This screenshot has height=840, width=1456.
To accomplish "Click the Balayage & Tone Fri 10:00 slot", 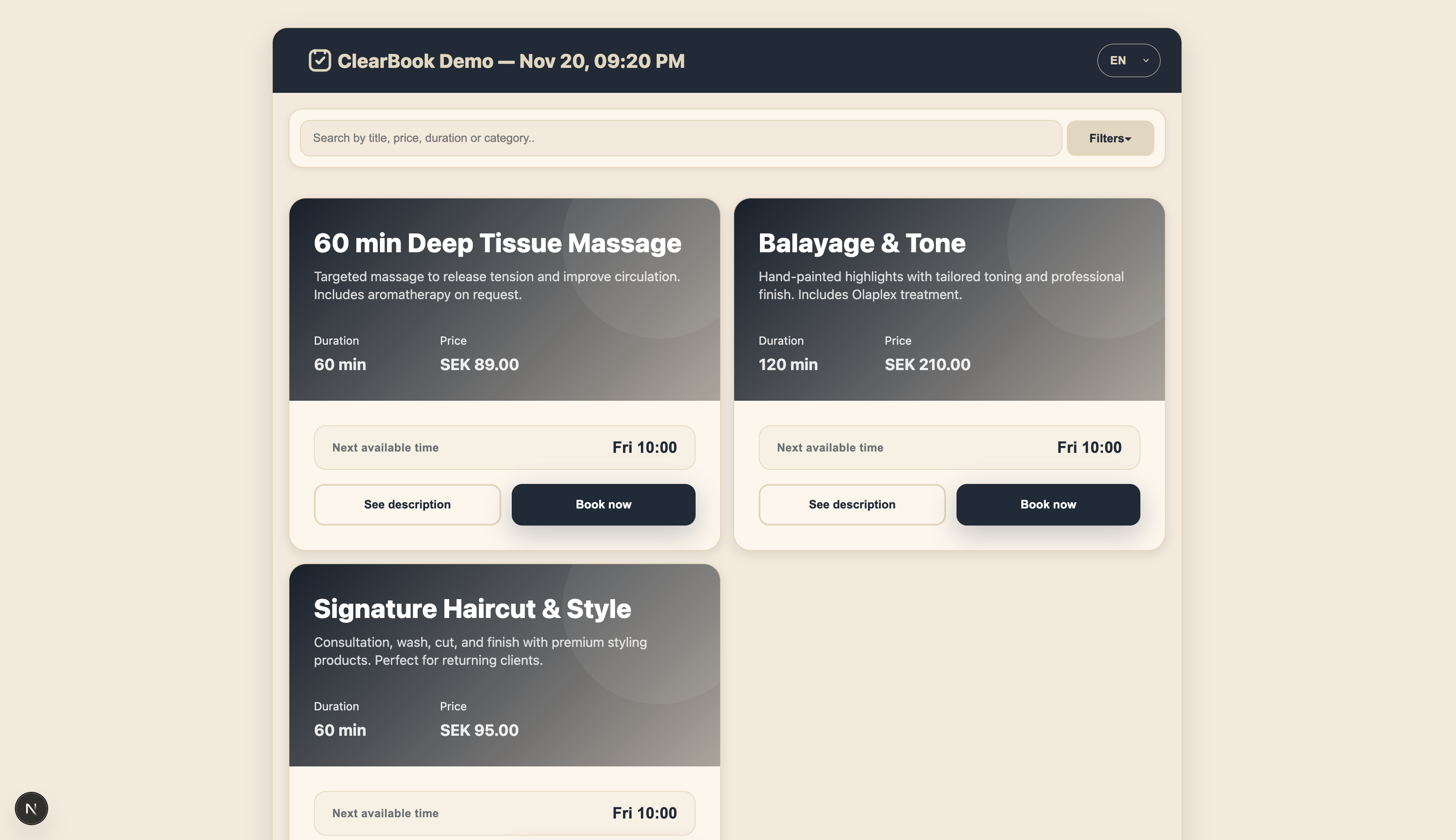I will [1089, 448].
